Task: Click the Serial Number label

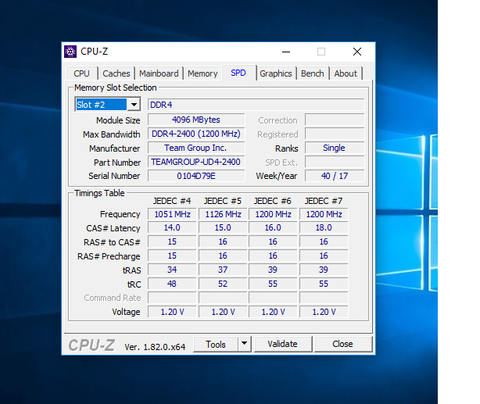Action: coord(114,176)
